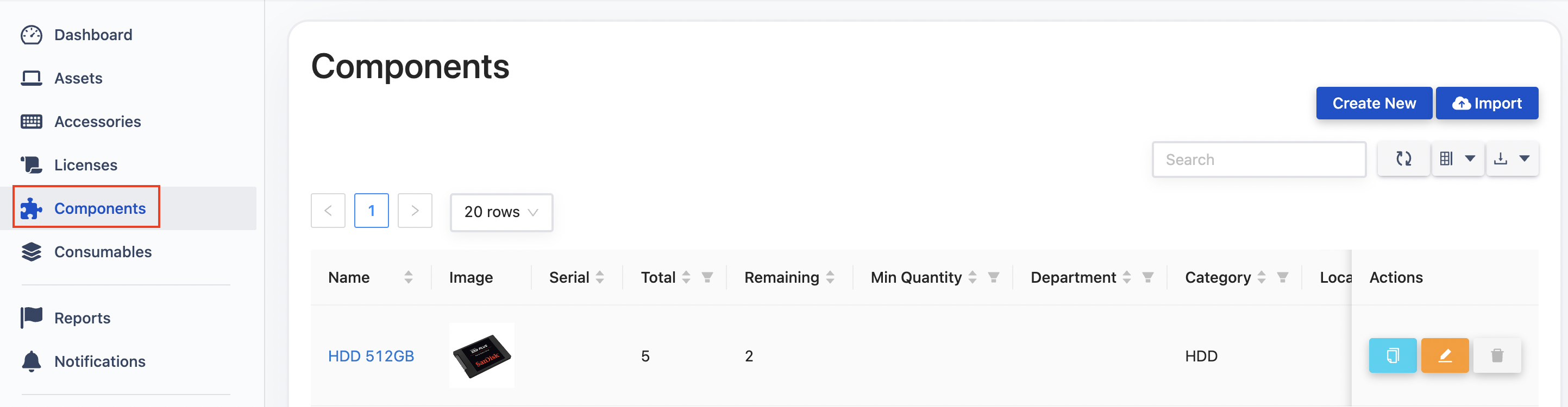The width and height of the screenshot is (1568, 407).
Task: Click the refresh table icon
Action: click(x=1403, y=159)
